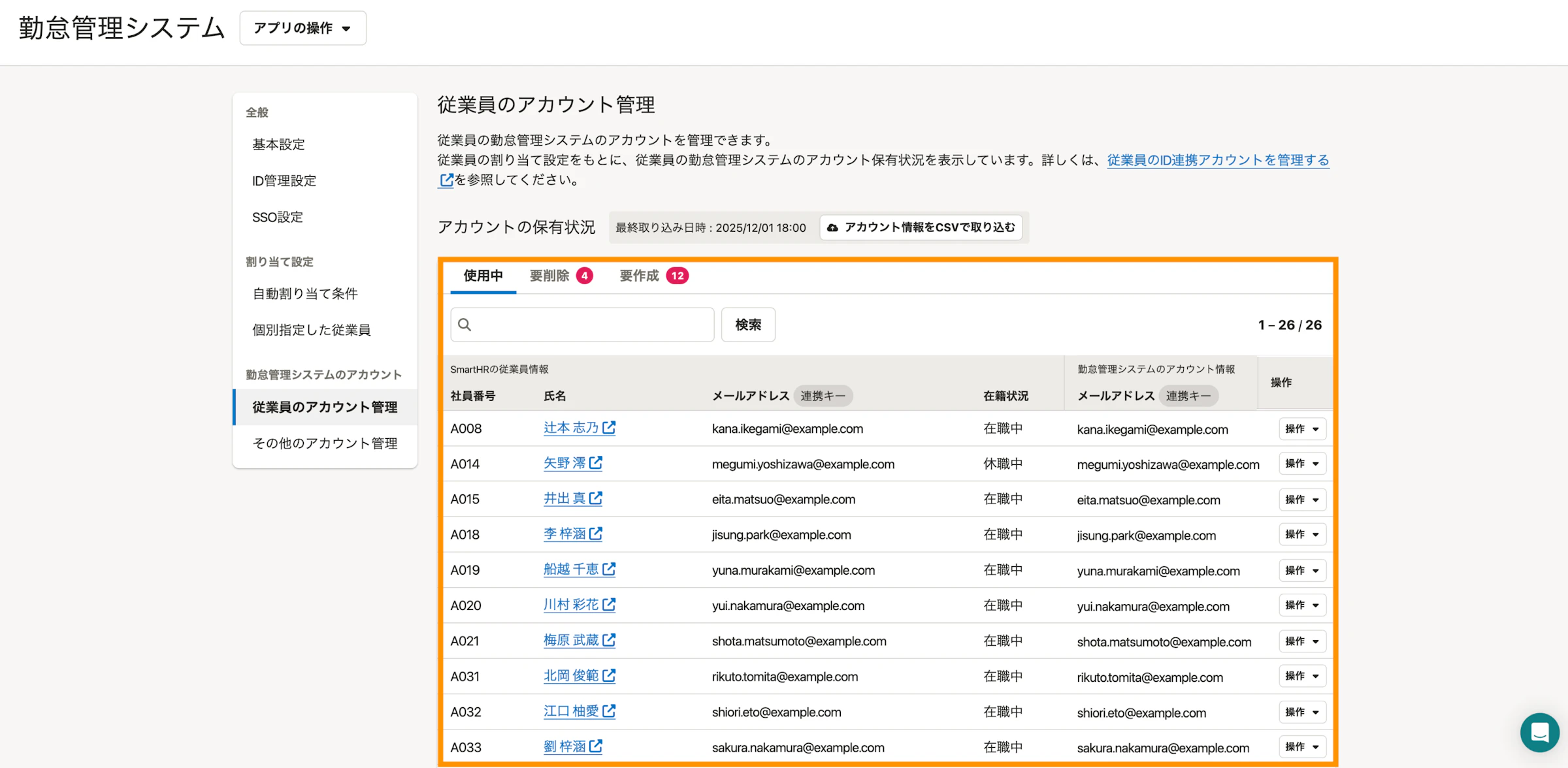
Task: Switch to the 要削除 tab
Action: pos(551,276)
